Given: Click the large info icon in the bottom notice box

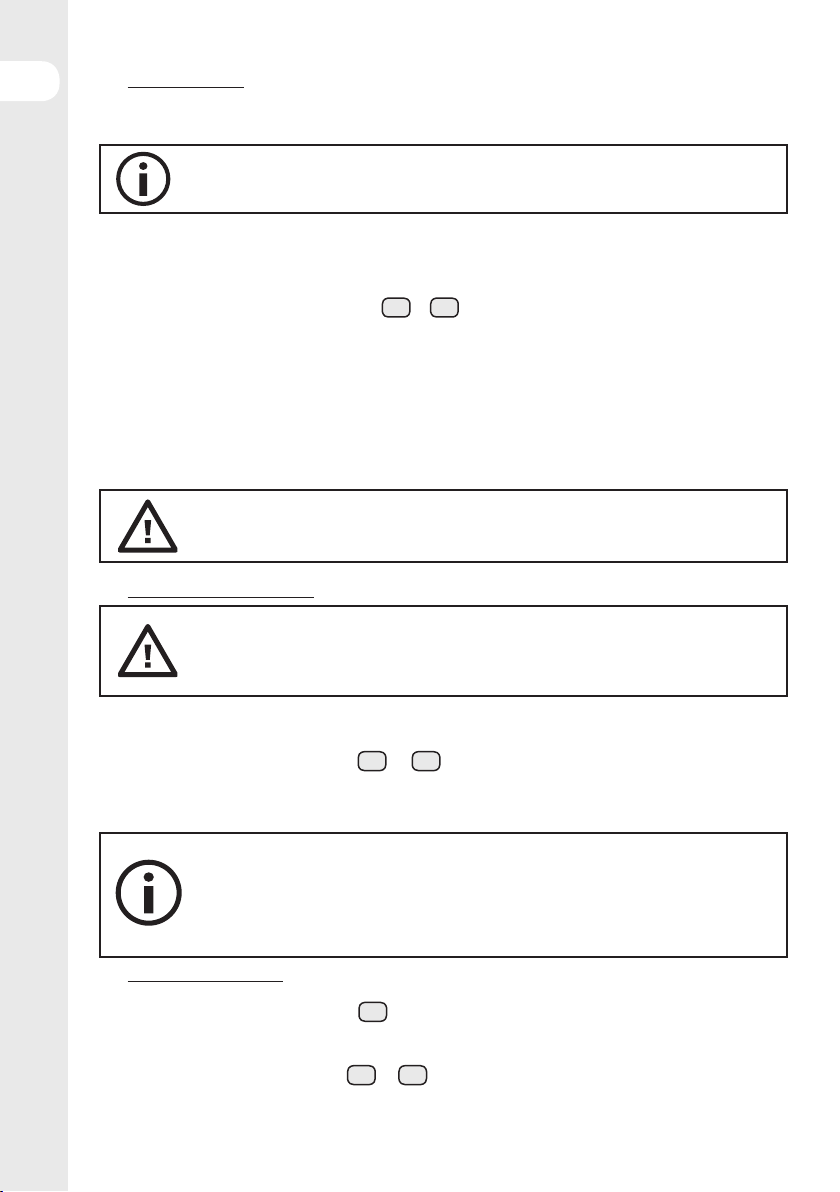Looking at the screenshot, I should [148, 892].
